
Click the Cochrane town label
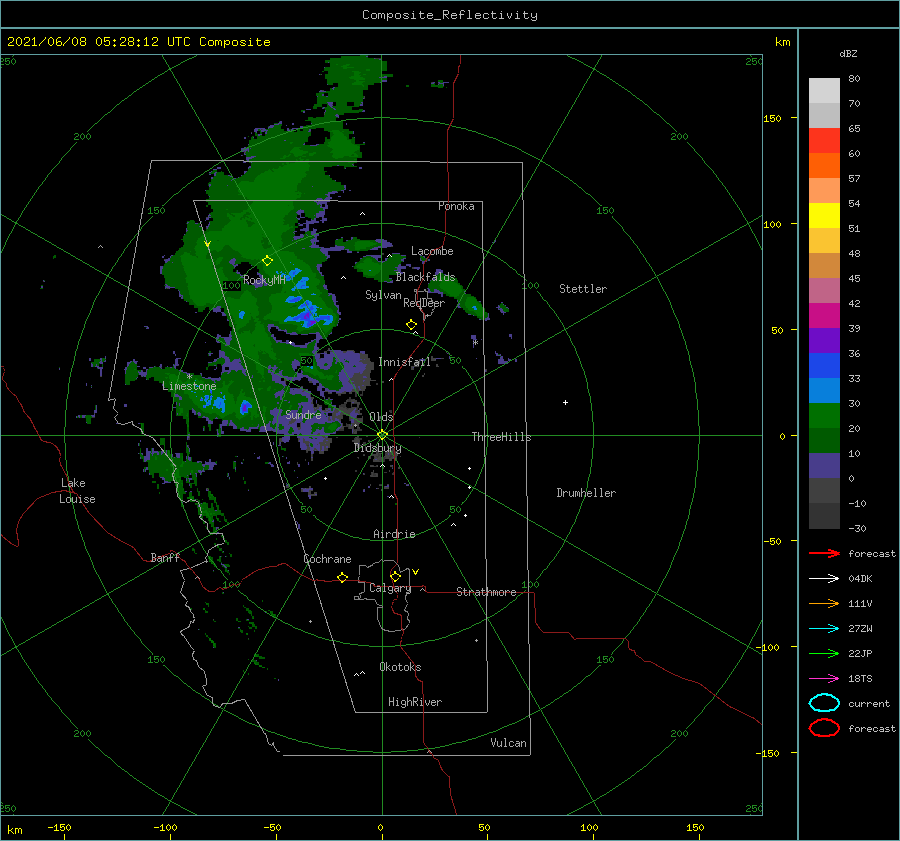tap(327, 559)
